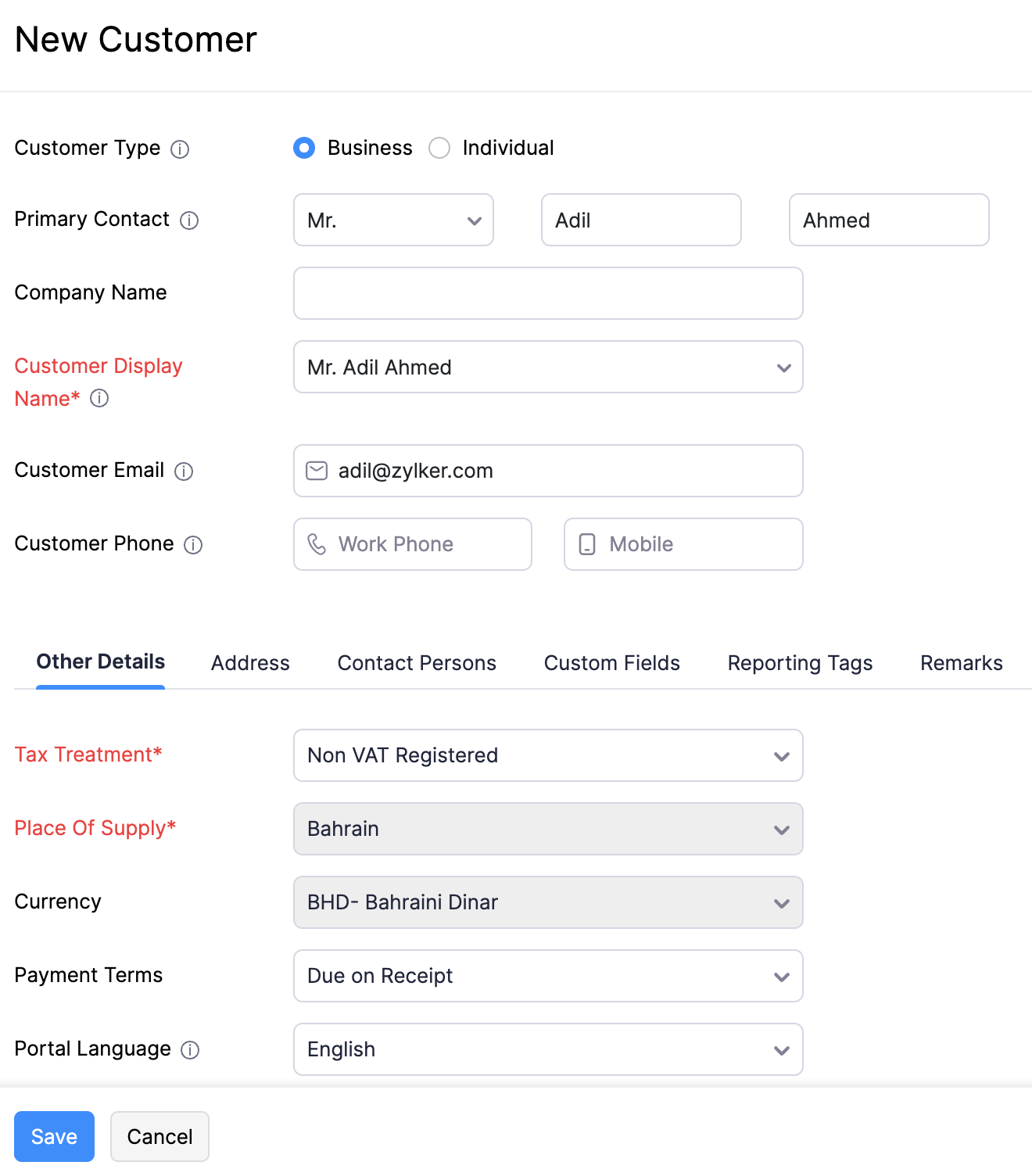1032x1176 pixels.
Task: Click the Customer Email info icon
Action: 183,471
